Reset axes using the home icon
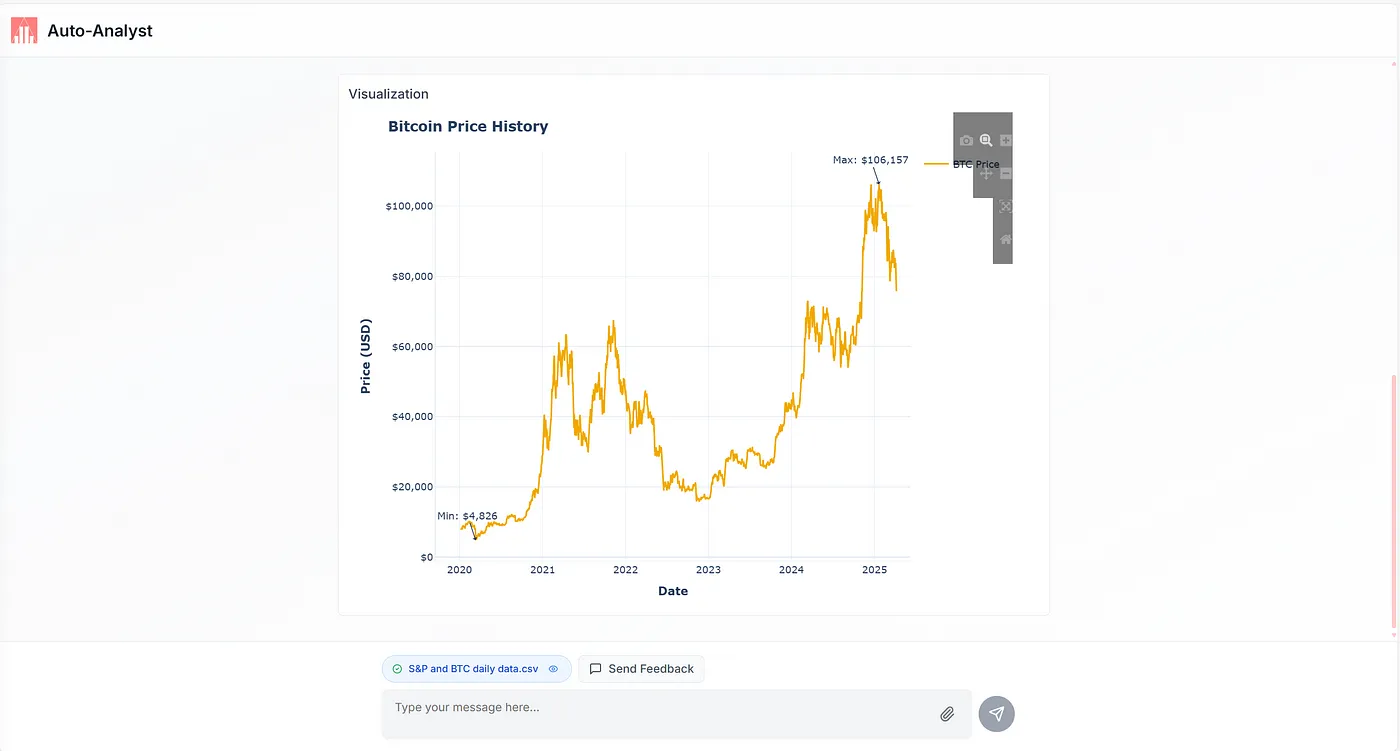 [x=1006, y=240]
